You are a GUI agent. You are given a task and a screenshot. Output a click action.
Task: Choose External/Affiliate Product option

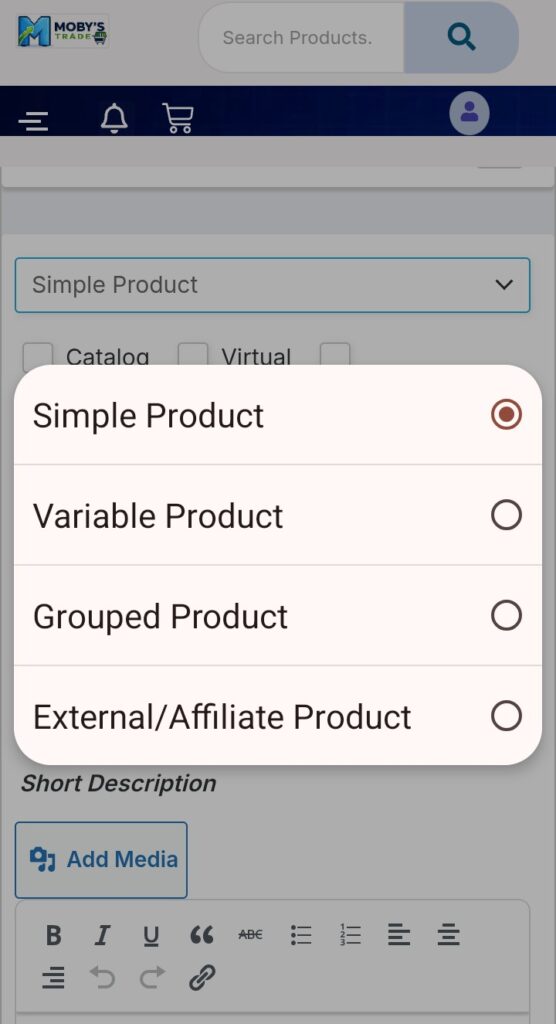coord(278,716)
